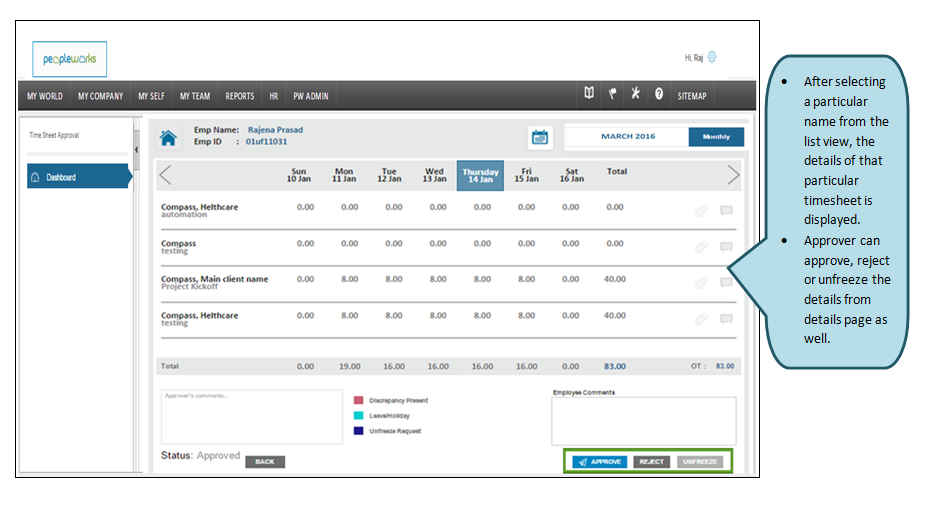Select the Tue 12 Jan column header

click(389, 175)
